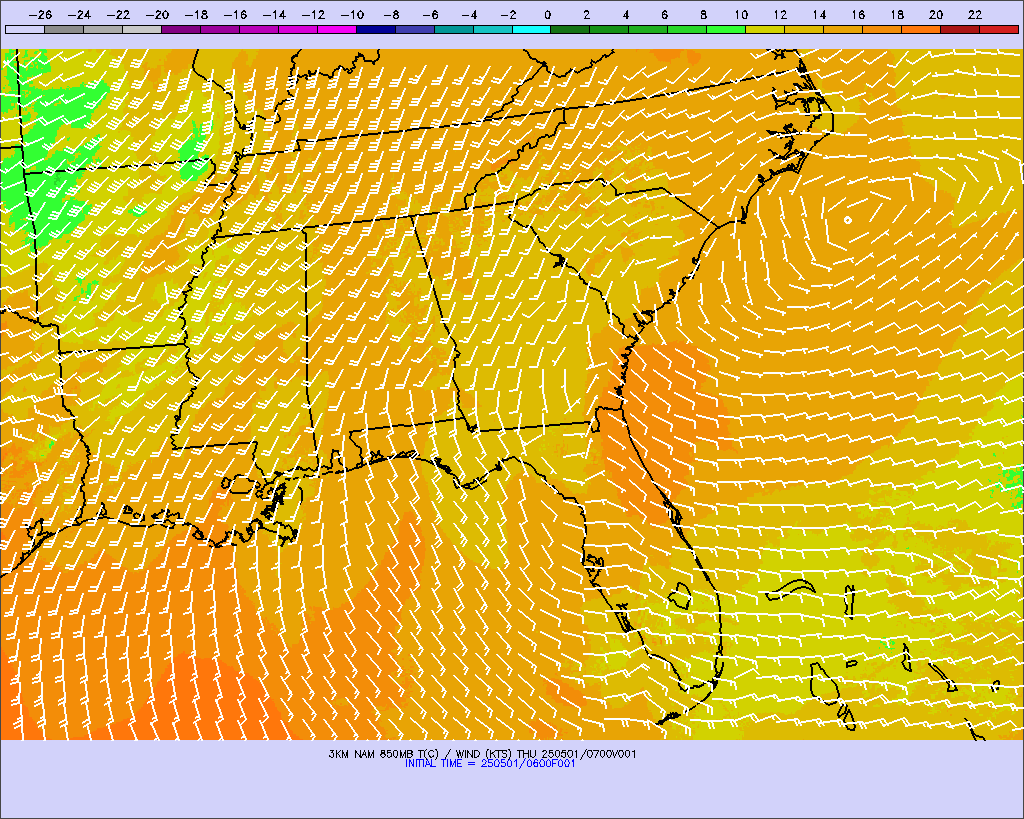Click the bright green swatch between 8 and 10
The image size is (1024, 819).
[726, 29]
